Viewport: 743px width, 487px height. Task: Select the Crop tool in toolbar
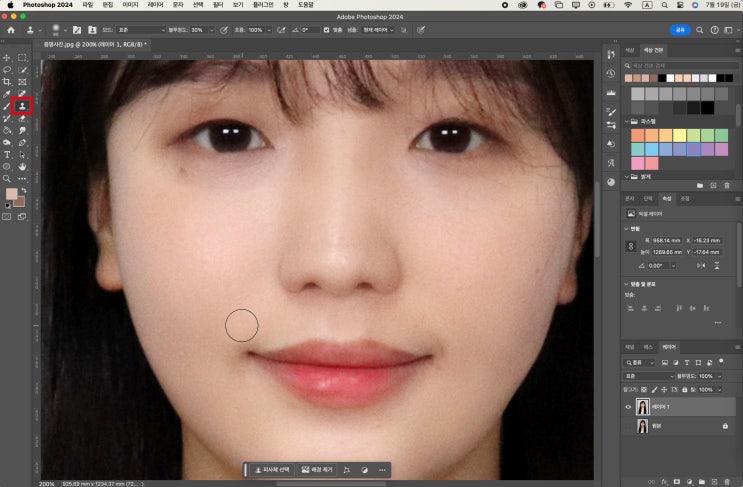[x=7, y=81]
